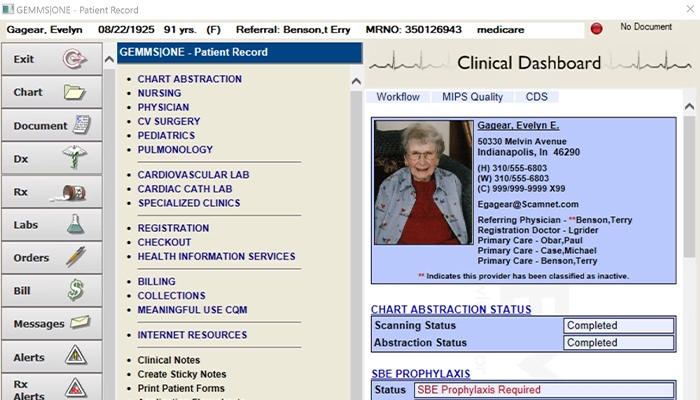Click patient name link Gagear, Evelyn E.
The height and width of the screenshot is (400, 700).
coord(518,125)
